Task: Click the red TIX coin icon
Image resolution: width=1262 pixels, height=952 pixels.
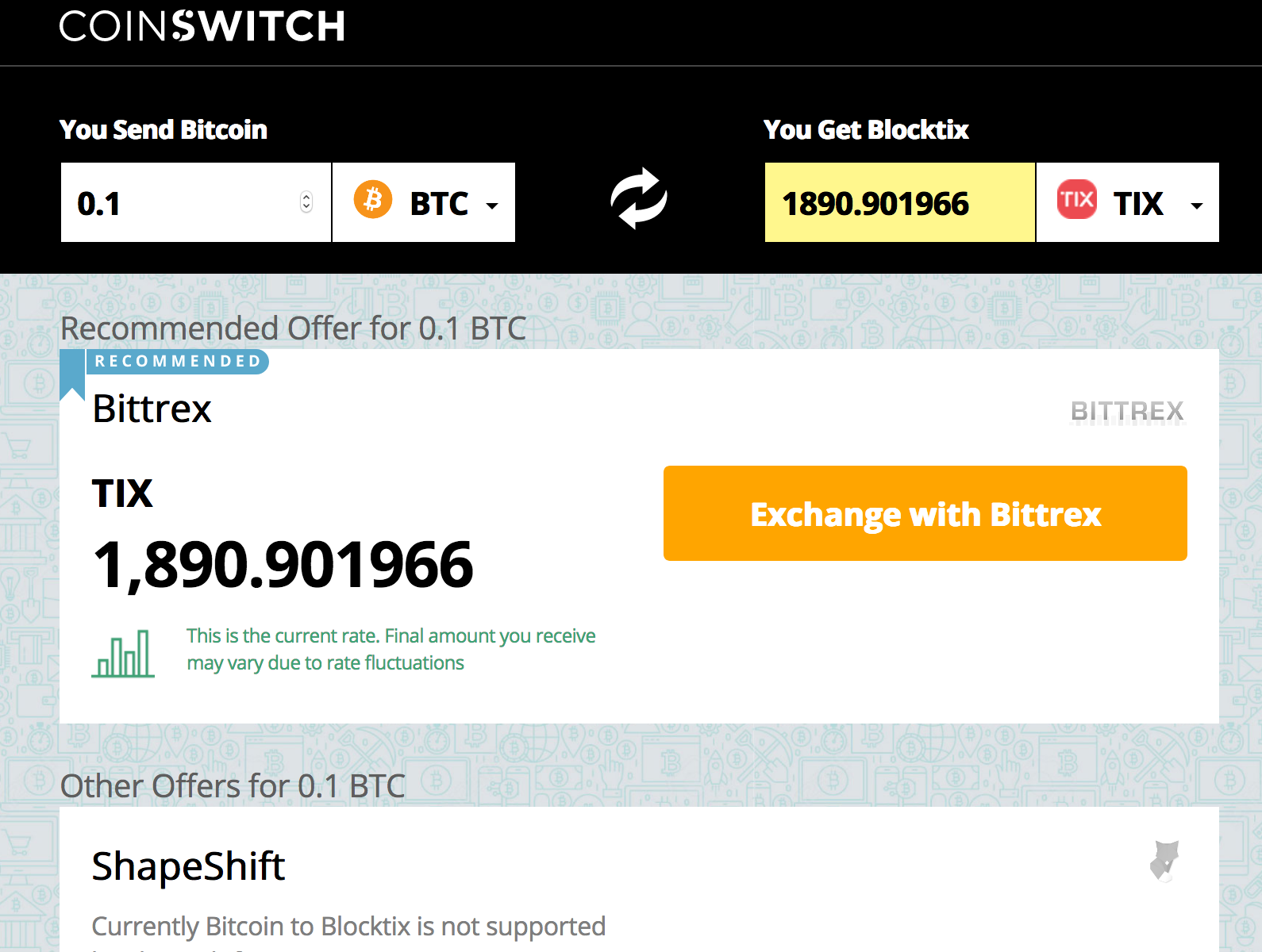Action: point(1076,199)
